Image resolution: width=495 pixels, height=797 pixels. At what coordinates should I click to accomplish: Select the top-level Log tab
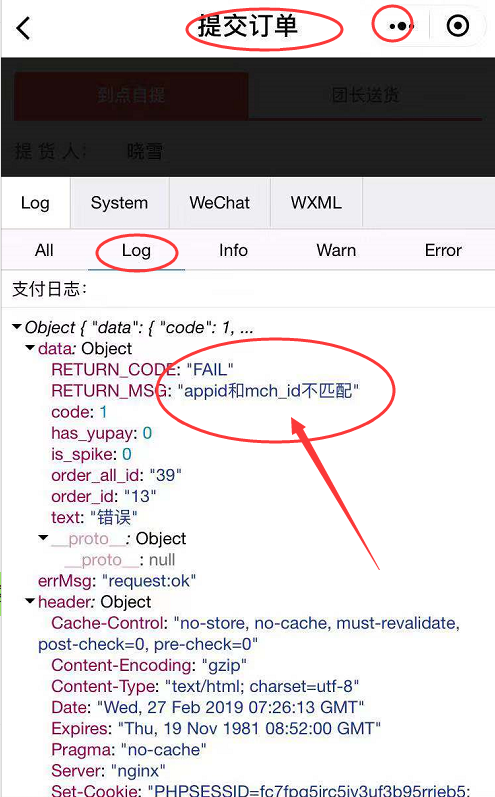pos(35,203)
